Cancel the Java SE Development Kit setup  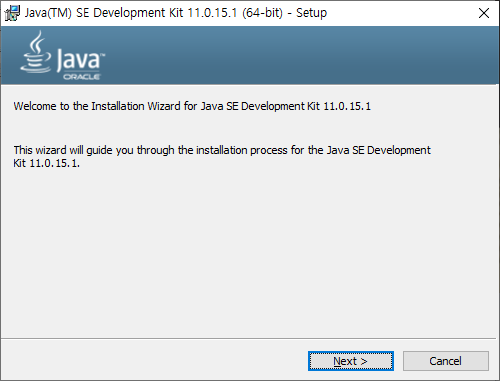[x=446, y=361]
